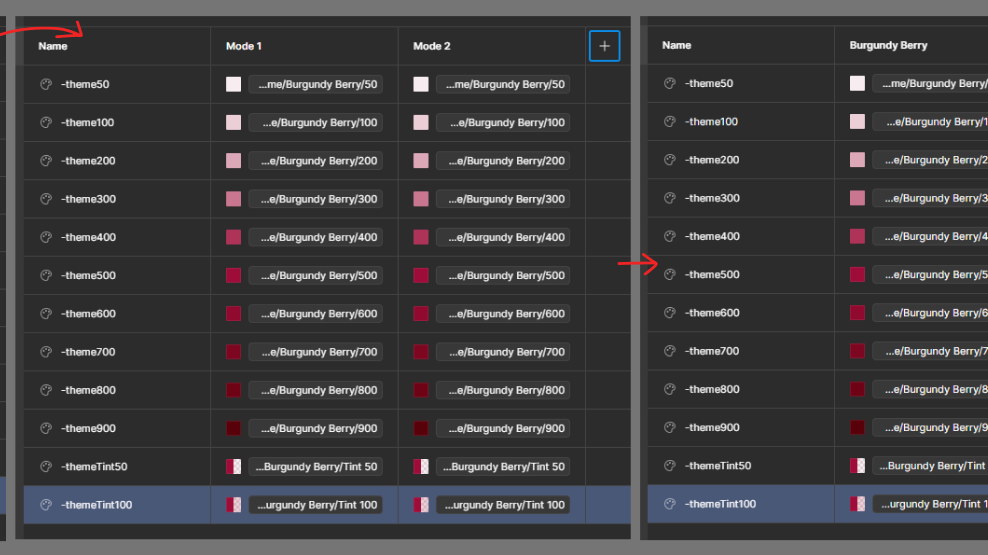Click the -theme600 variable name in the right panel

click(x=712, y=312)
